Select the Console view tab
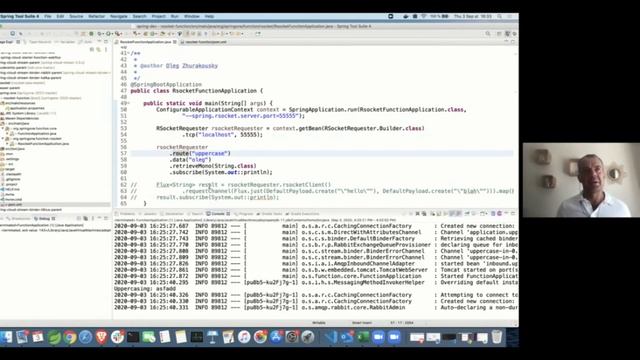The image size is (640, 360). click(x=218, y=213)
